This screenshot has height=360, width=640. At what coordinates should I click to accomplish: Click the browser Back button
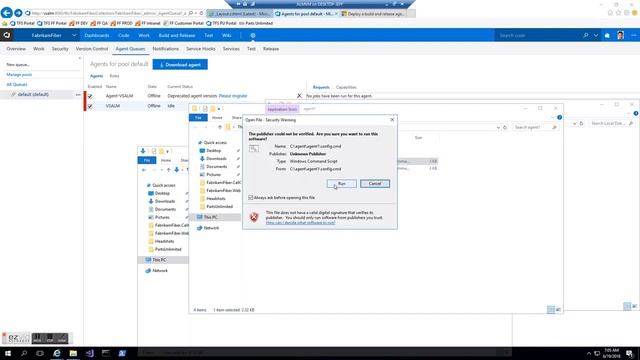(x=7, y=13)
